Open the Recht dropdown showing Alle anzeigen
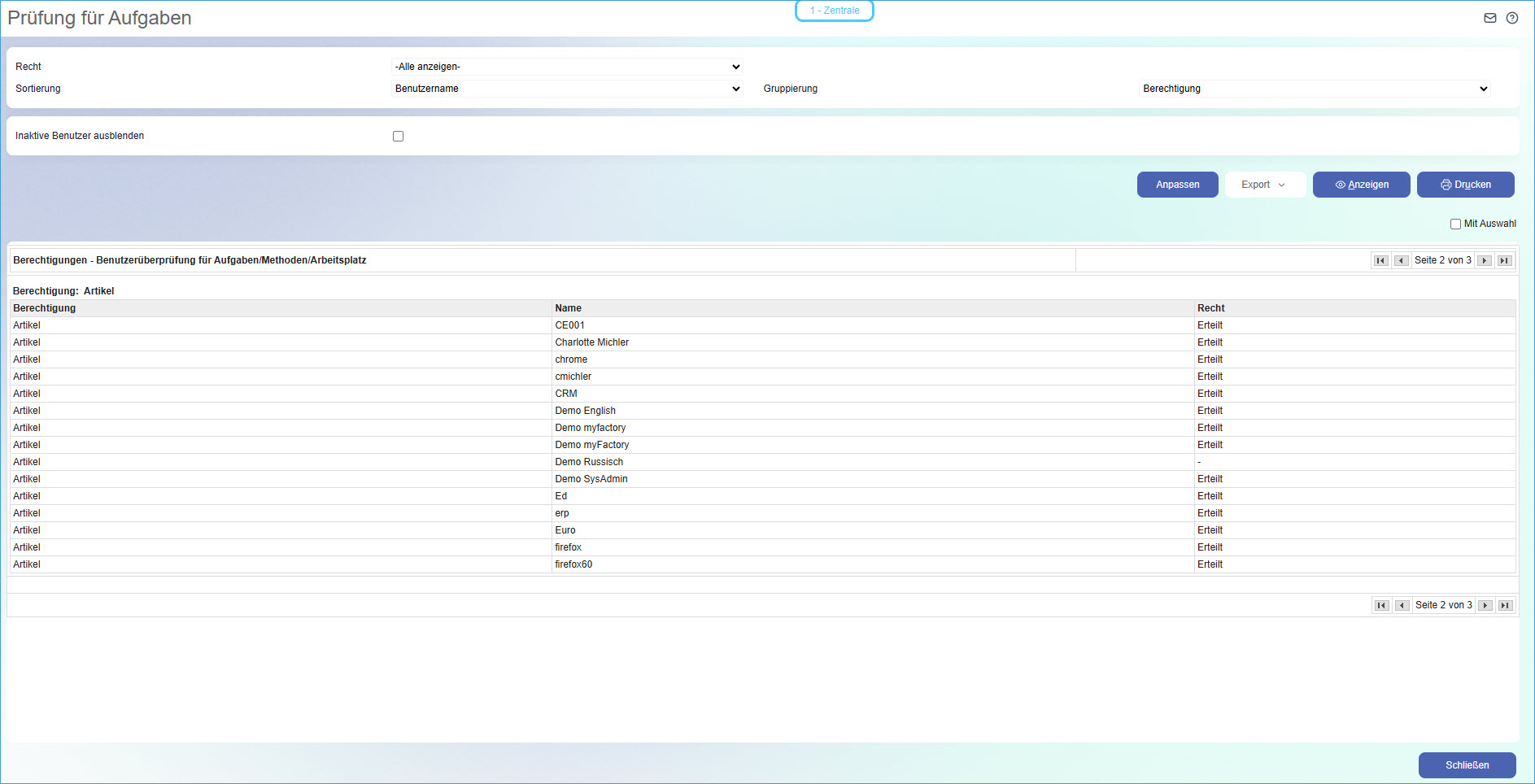1535x784 pixels. 567,67
